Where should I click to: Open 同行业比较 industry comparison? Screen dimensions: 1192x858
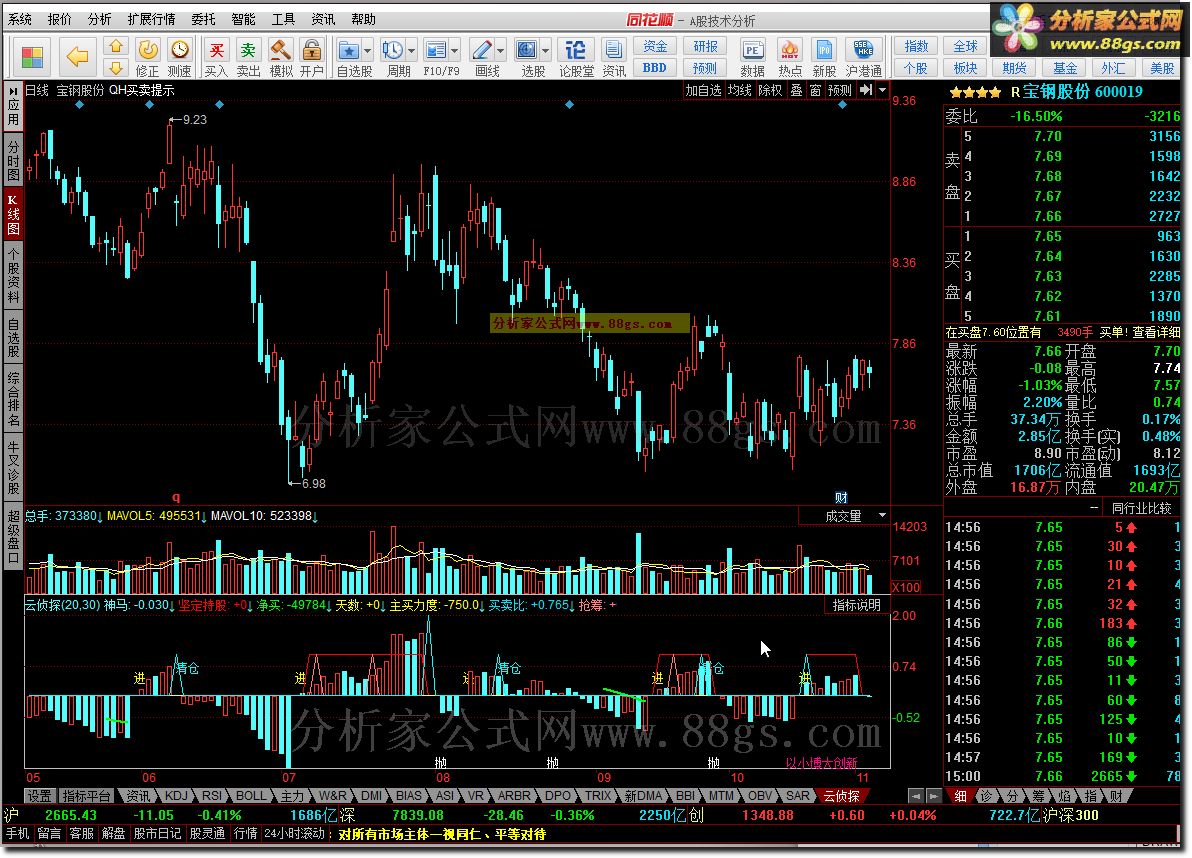pos(1142,508)
